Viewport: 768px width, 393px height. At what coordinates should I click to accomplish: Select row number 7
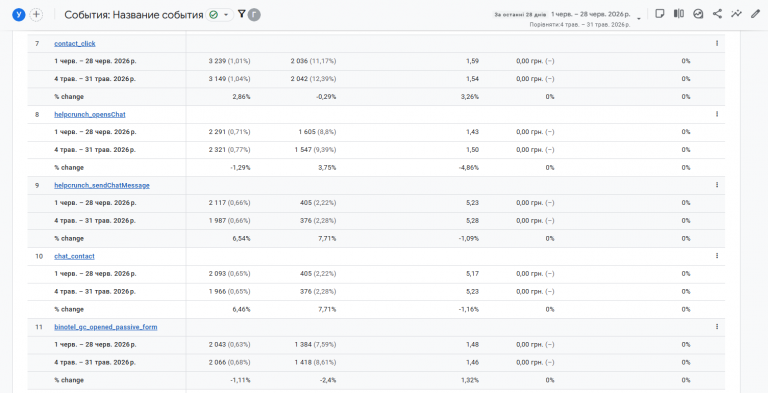tap(37, 44)
